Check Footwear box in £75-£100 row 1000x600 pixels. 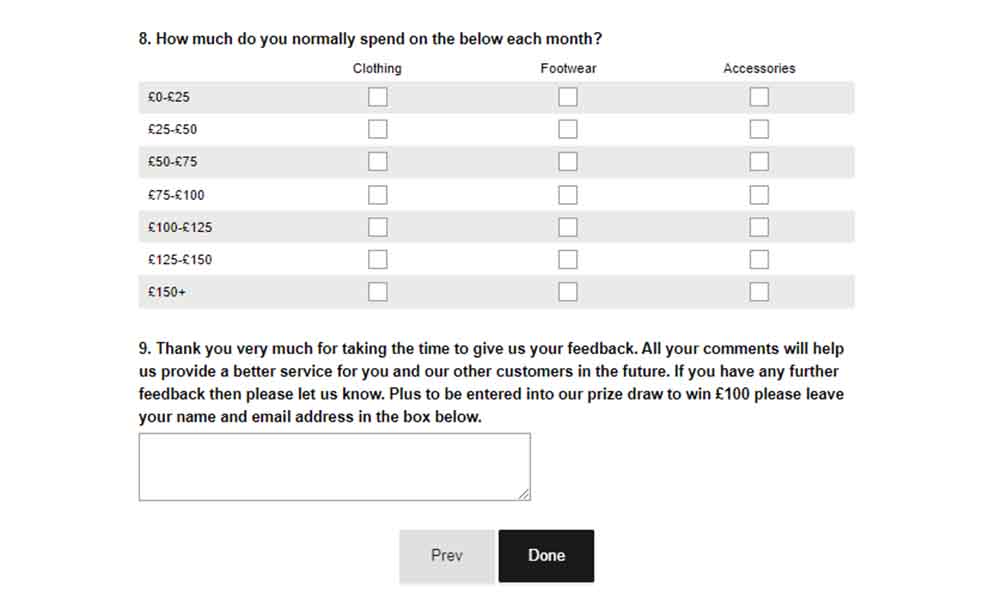[568, 194]
